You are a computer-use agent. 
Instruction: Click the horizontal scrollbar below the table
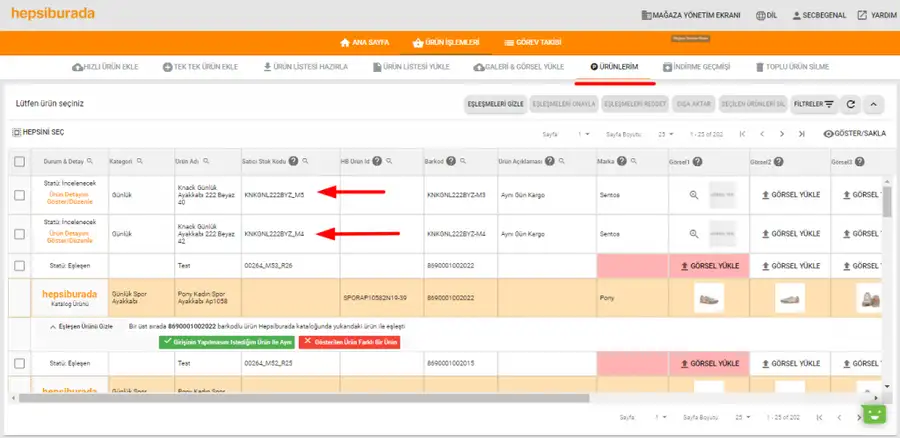pyautogui.click(x=304, y=398)
